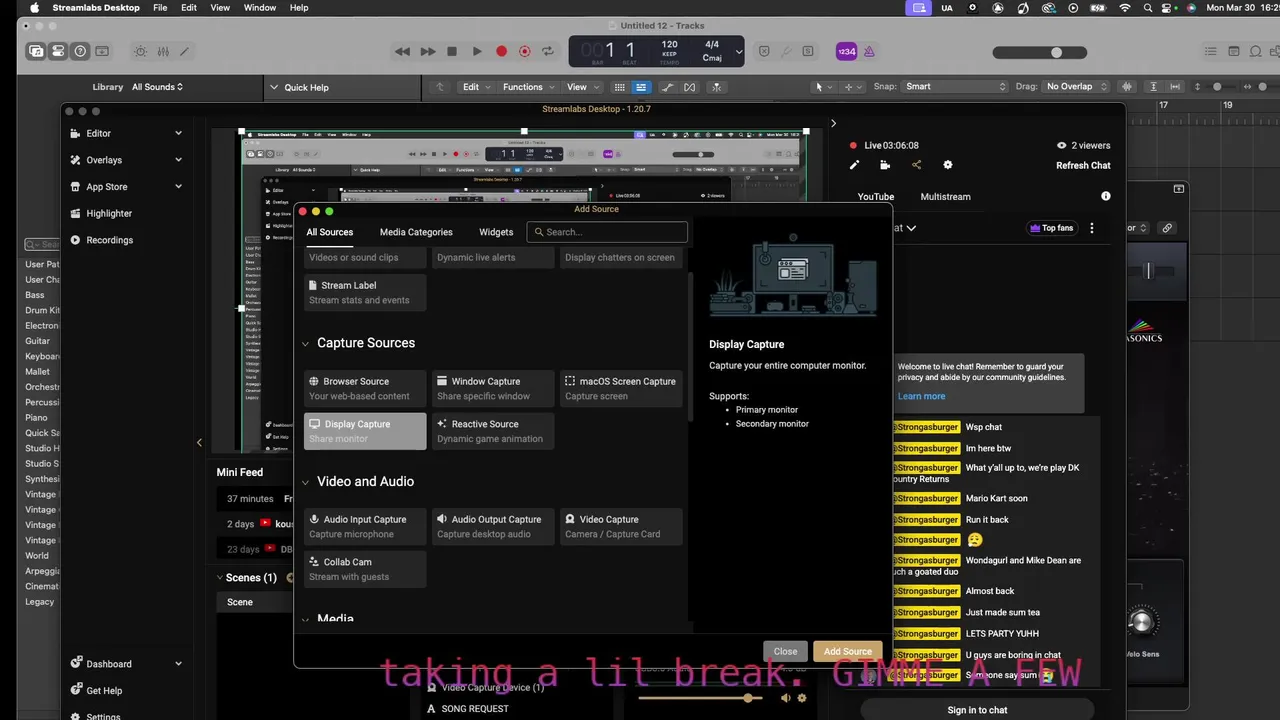Toggle Logic count-in 1234 button
Viewport: 1280px width, 720px height.
(x=847, y=51)
